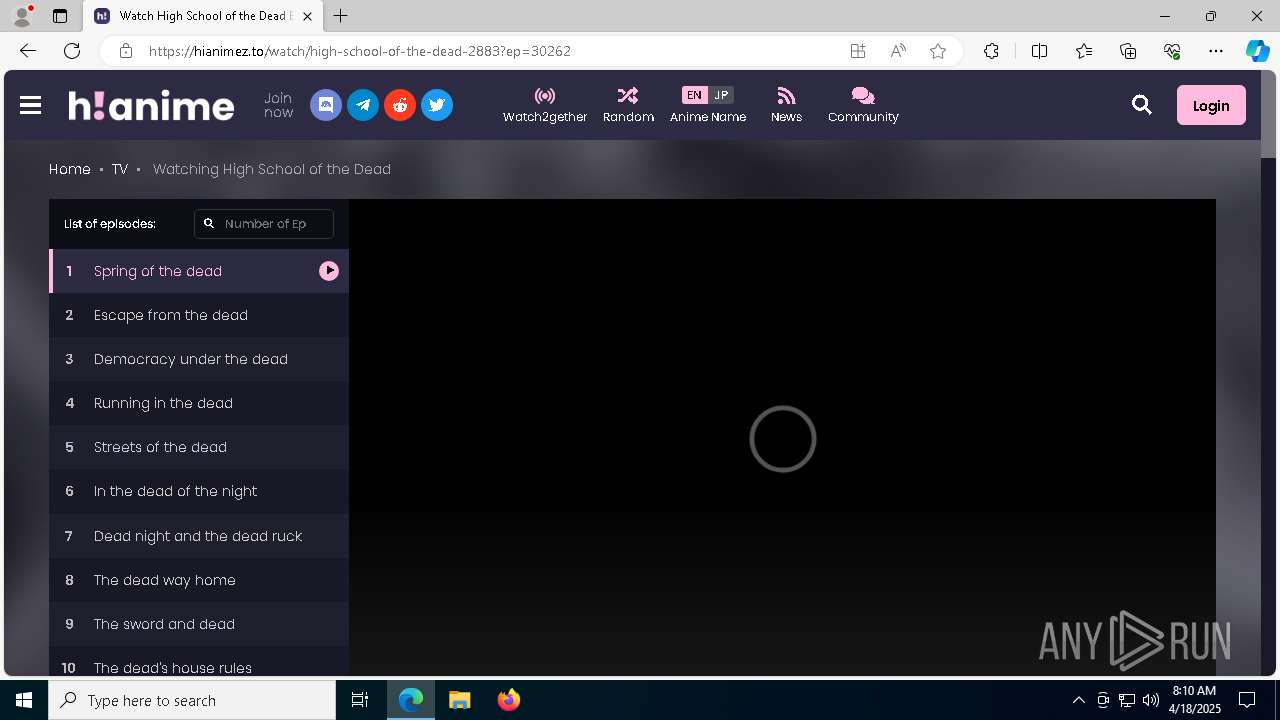1280x720 pixels.
Task: Go to TV breadcrumb
Action: coord(120,169)
